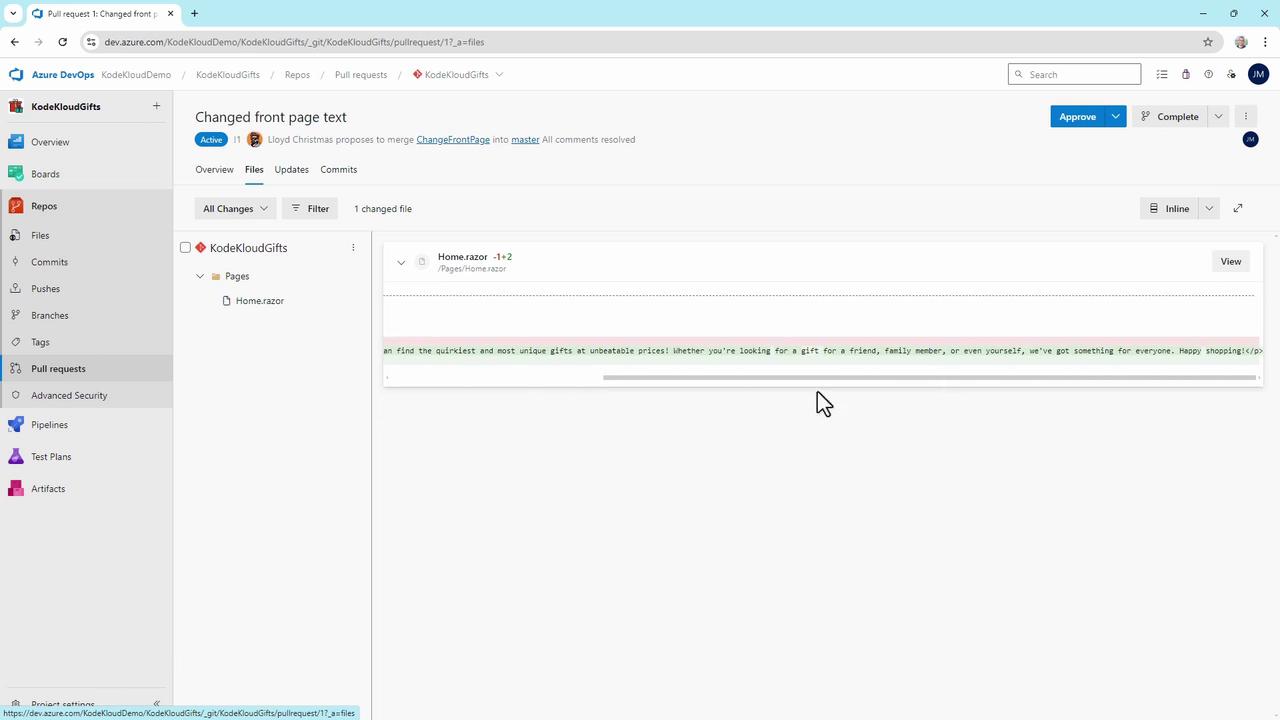Open the Boards hub
The height and width of the screenshot is (720, 1280).
[x=45, y=174]
